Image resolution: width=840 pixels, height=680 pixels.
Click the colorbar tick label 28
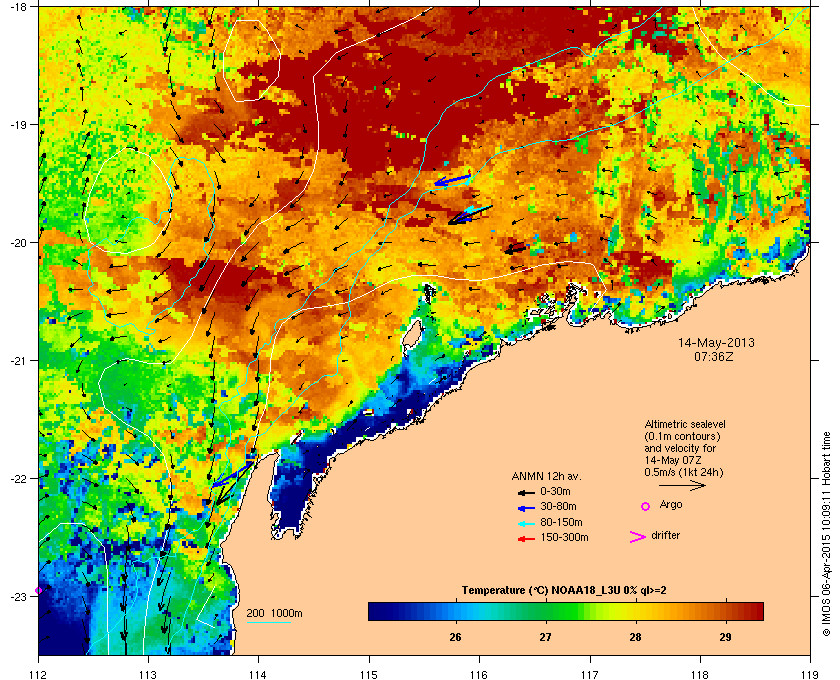coord(635,637)
